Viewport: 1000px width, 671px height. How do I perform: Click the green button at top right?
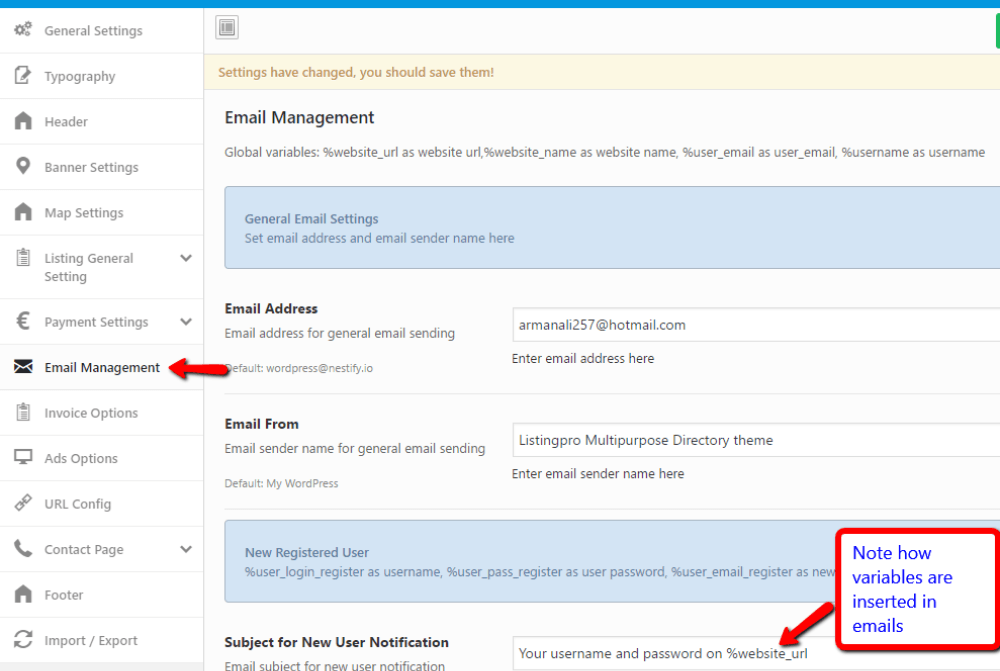pos(996,30)
